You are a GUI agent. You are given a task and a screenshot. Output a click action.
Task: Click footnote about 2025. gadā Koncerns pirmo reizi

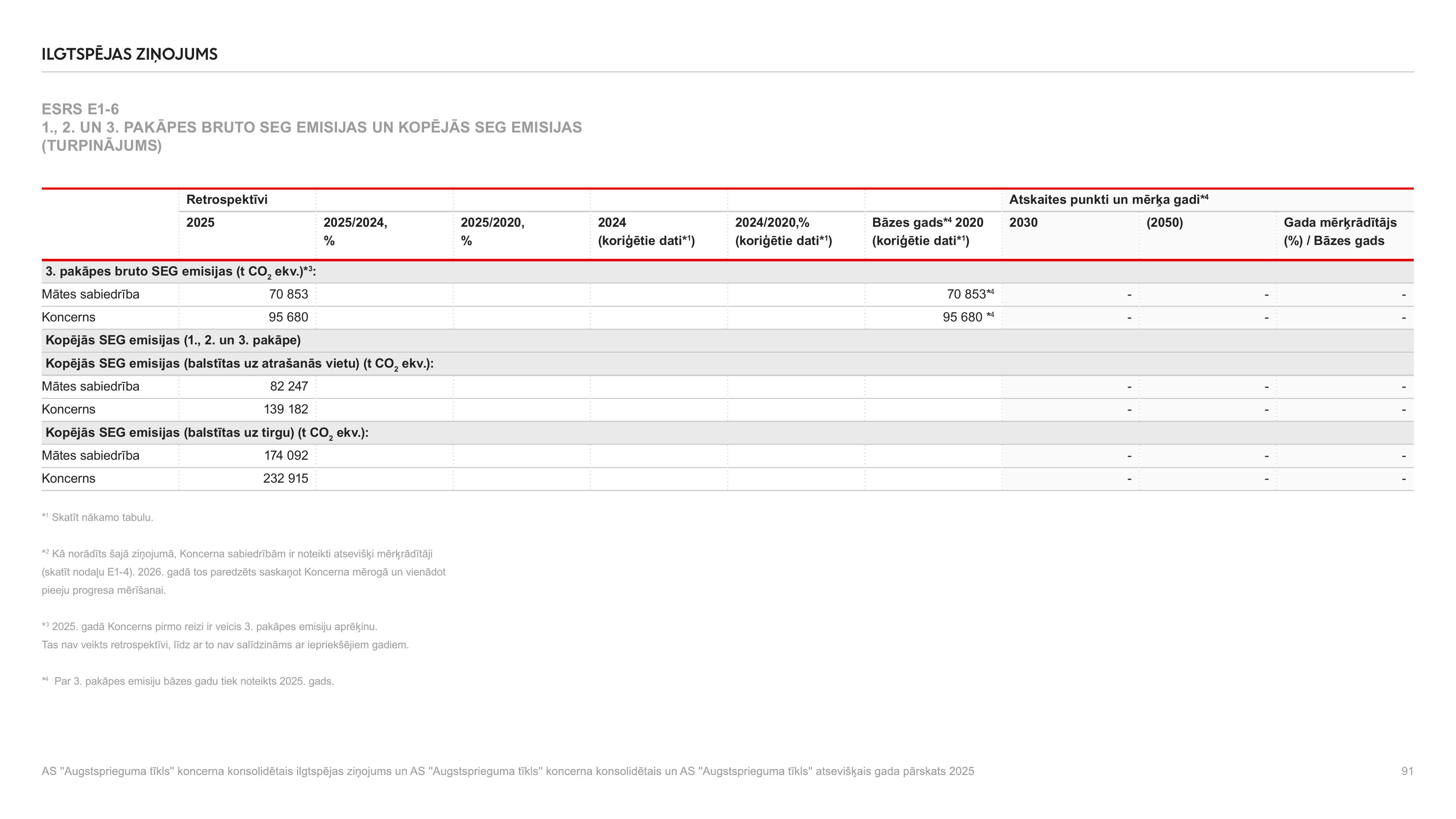coord(225,636)
